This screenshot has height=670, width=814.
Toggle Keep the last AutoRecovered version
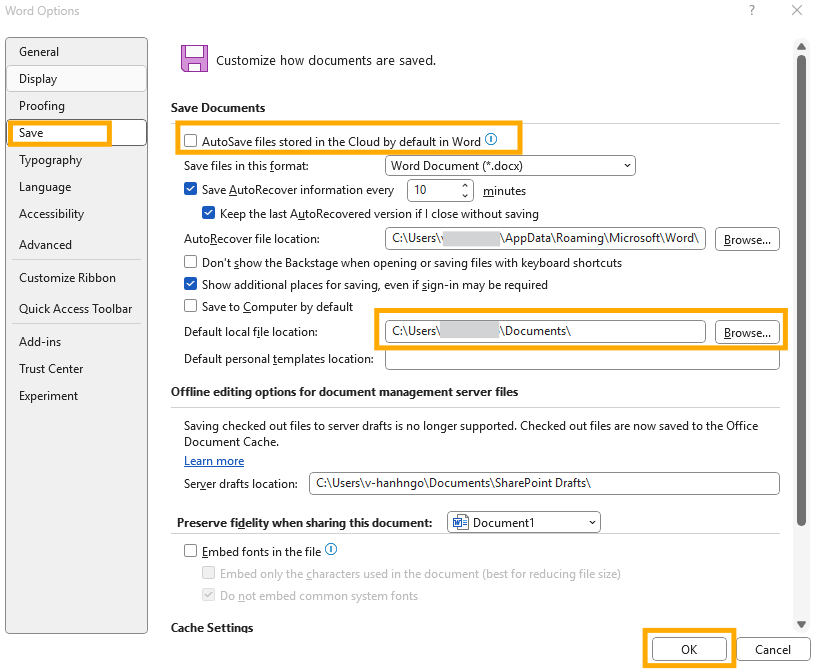pos(209,213)
